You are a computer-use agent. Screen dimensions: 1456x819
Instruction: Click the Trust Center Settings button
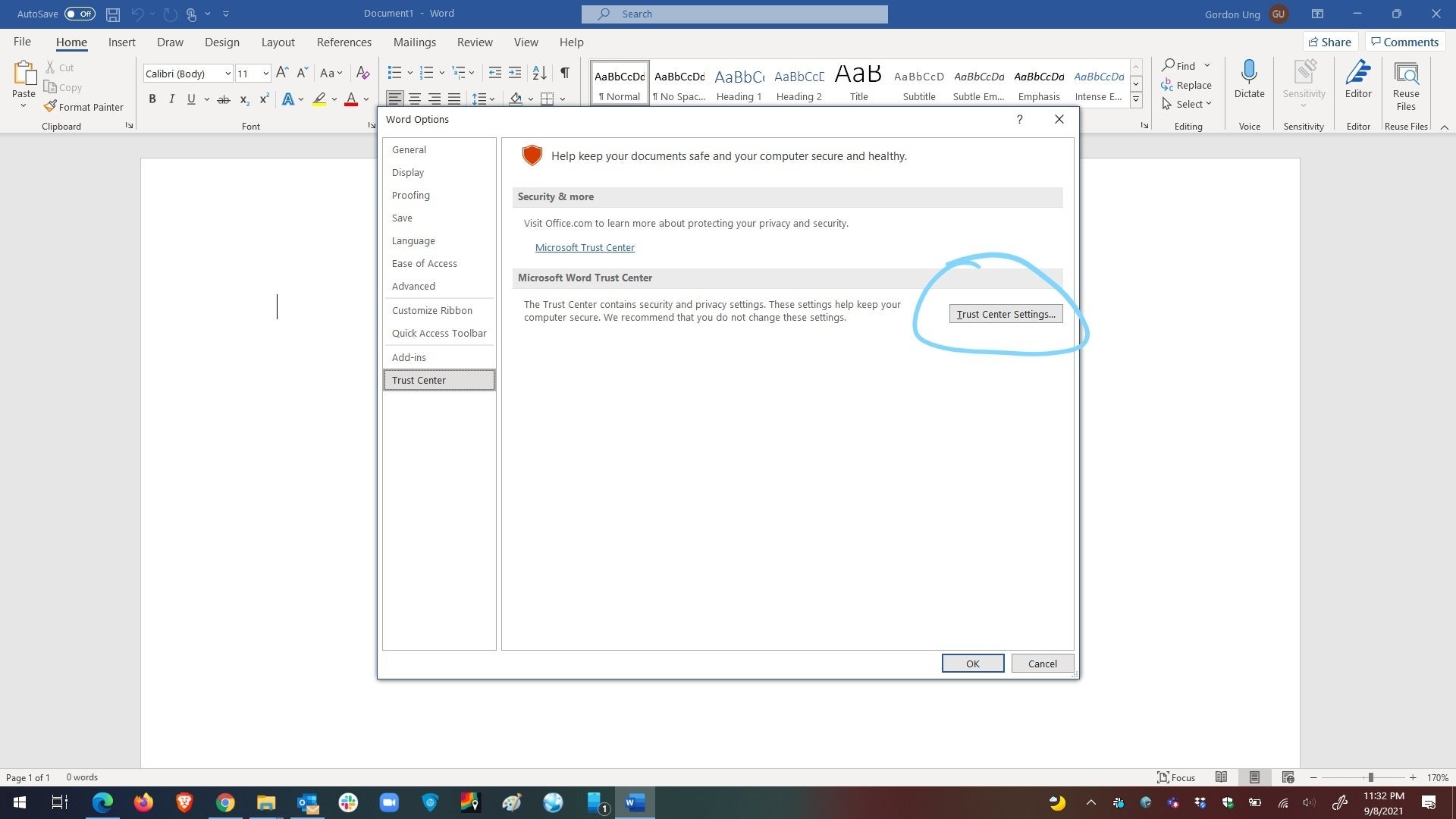click(x=1006, y=314)
